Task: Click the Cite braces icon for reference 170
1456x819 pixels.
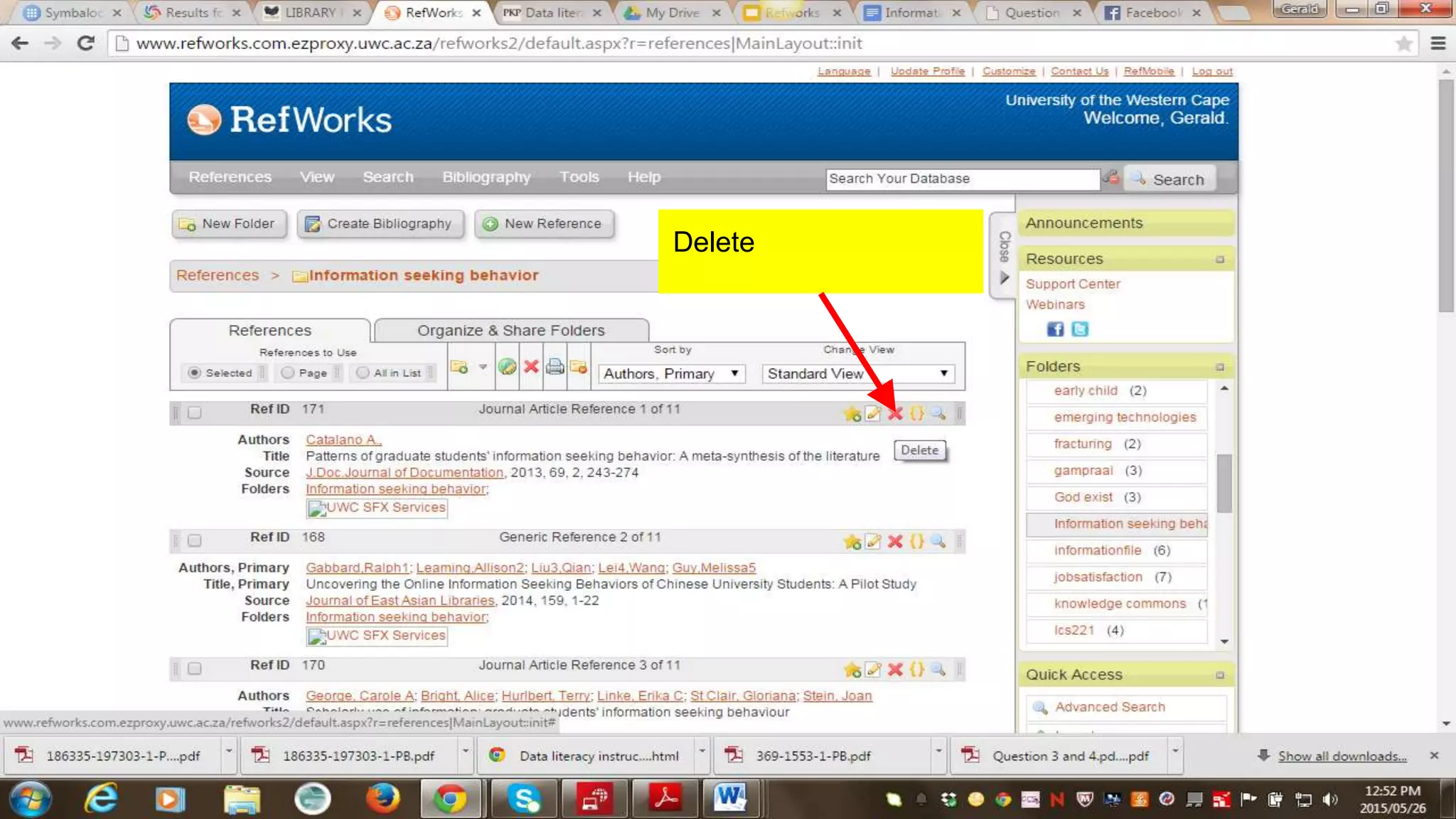Action: 917,670
